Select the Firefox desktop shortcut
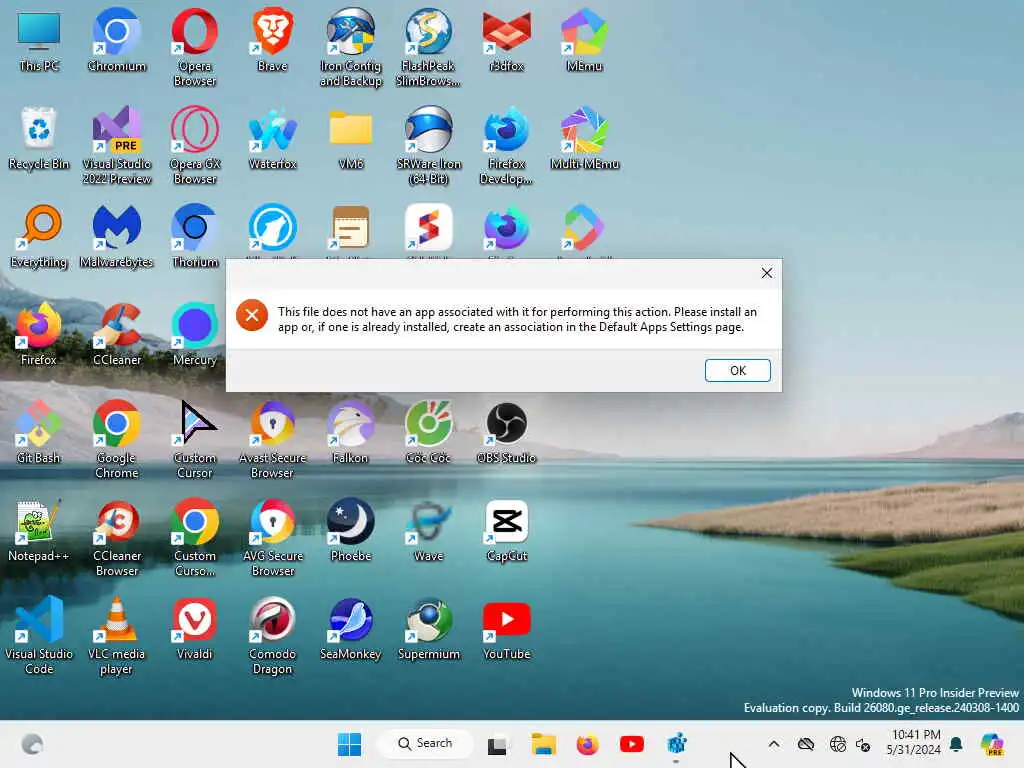 click(39, 334)
